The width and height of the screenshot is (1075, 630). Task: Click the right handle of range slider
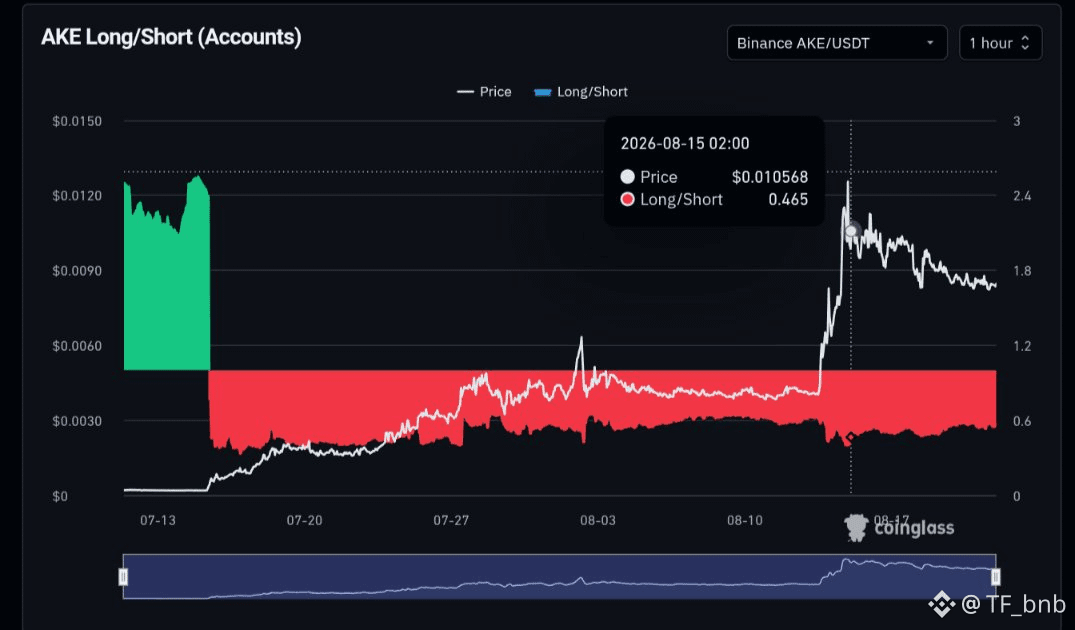pos(995,577)
